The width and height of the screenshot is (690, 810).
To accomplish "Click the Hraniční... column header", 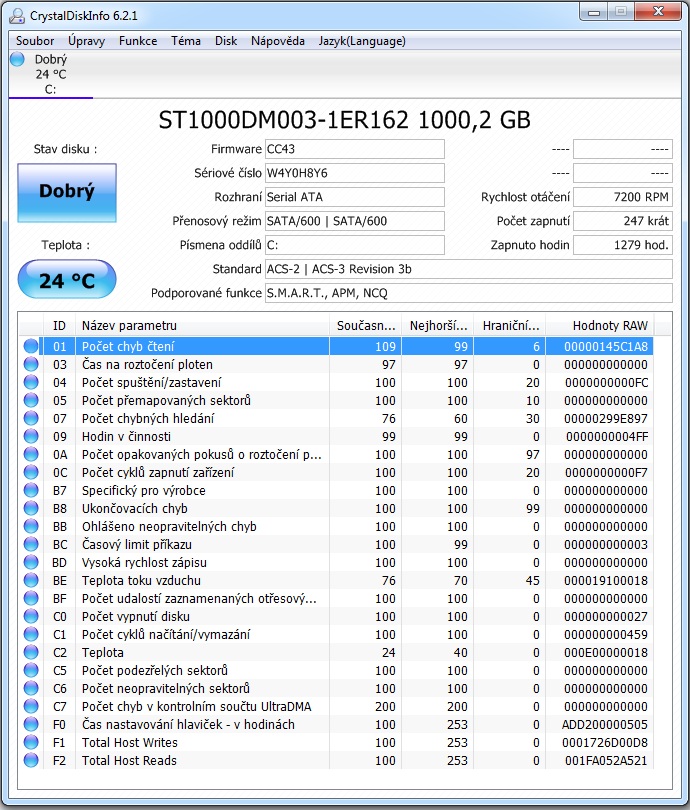I will click(510, 325).
